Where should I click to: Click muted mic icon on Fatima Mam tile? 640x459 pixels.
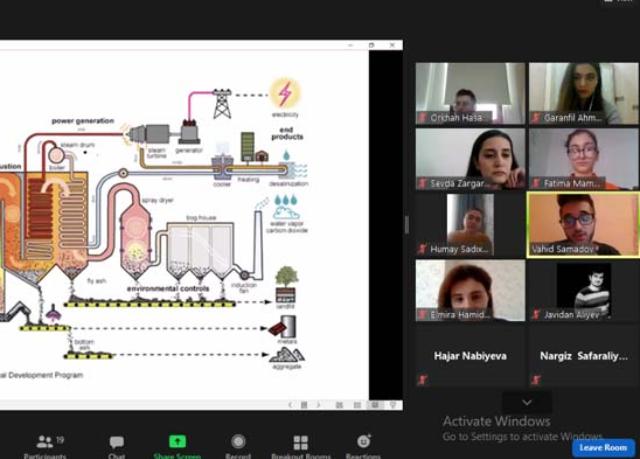[x=536, y=184]
